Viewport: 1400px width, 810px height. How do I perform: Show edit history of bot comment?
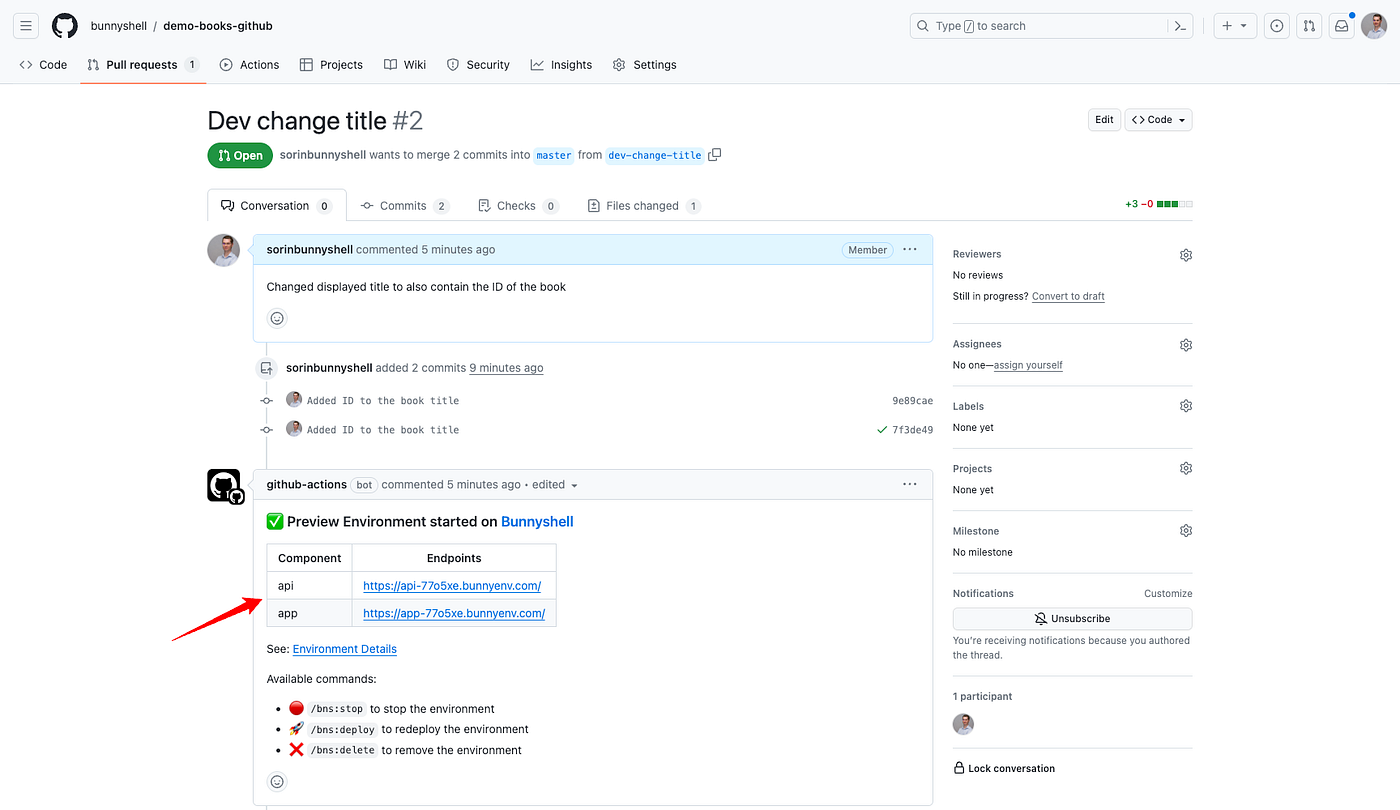555,485
